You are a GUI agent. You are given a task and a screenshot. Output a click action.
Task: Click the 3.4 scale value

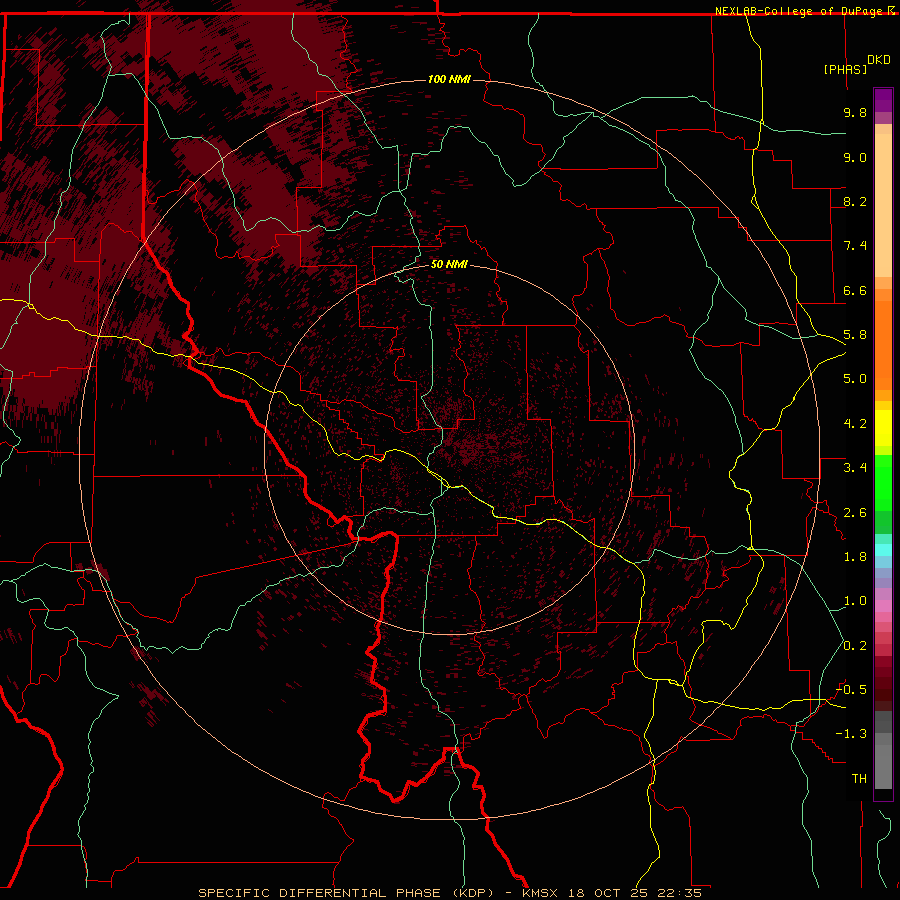[x=855, y=468]
